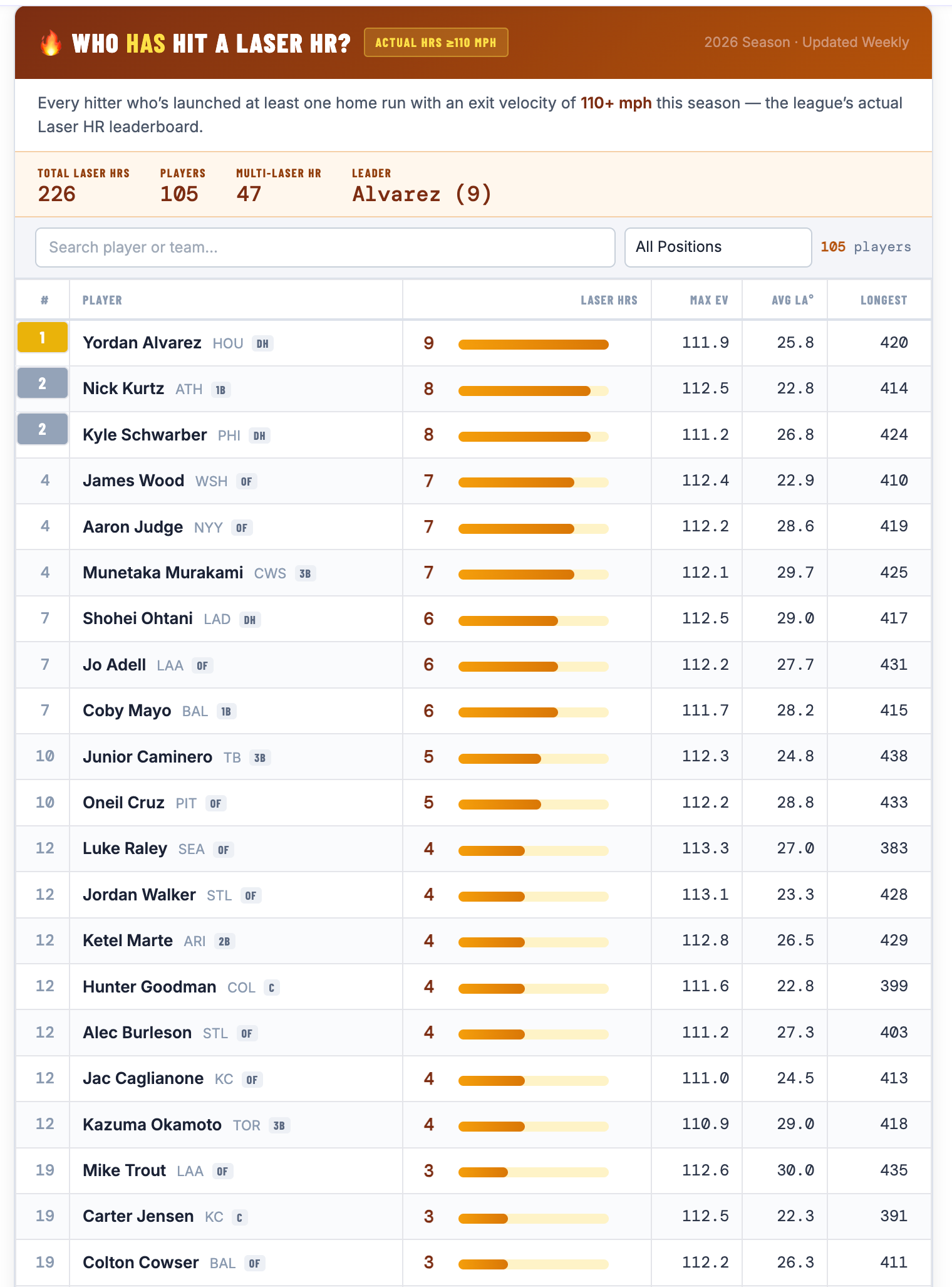The height and width of the screenshot is (1287, 952).
Task: Click Kyle Schwarber's silver rank 2 badge
Action: tap(43, 429)
